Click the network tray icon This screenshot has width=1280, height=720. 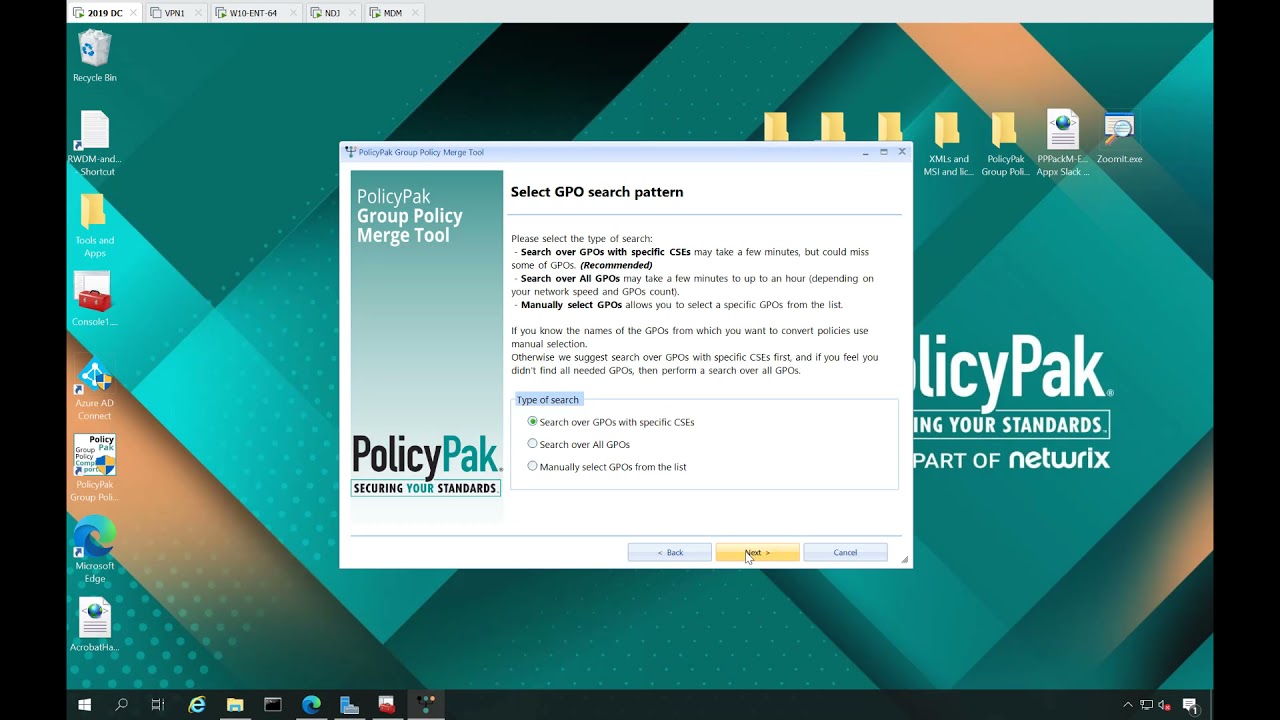(x=1146, y=705)
